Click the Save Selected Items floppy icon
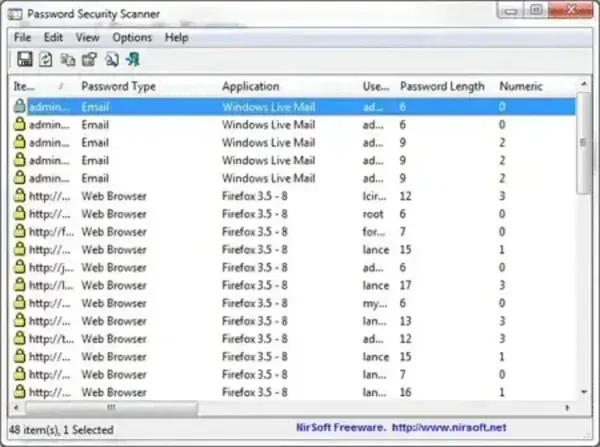 [x=24, y=59]
